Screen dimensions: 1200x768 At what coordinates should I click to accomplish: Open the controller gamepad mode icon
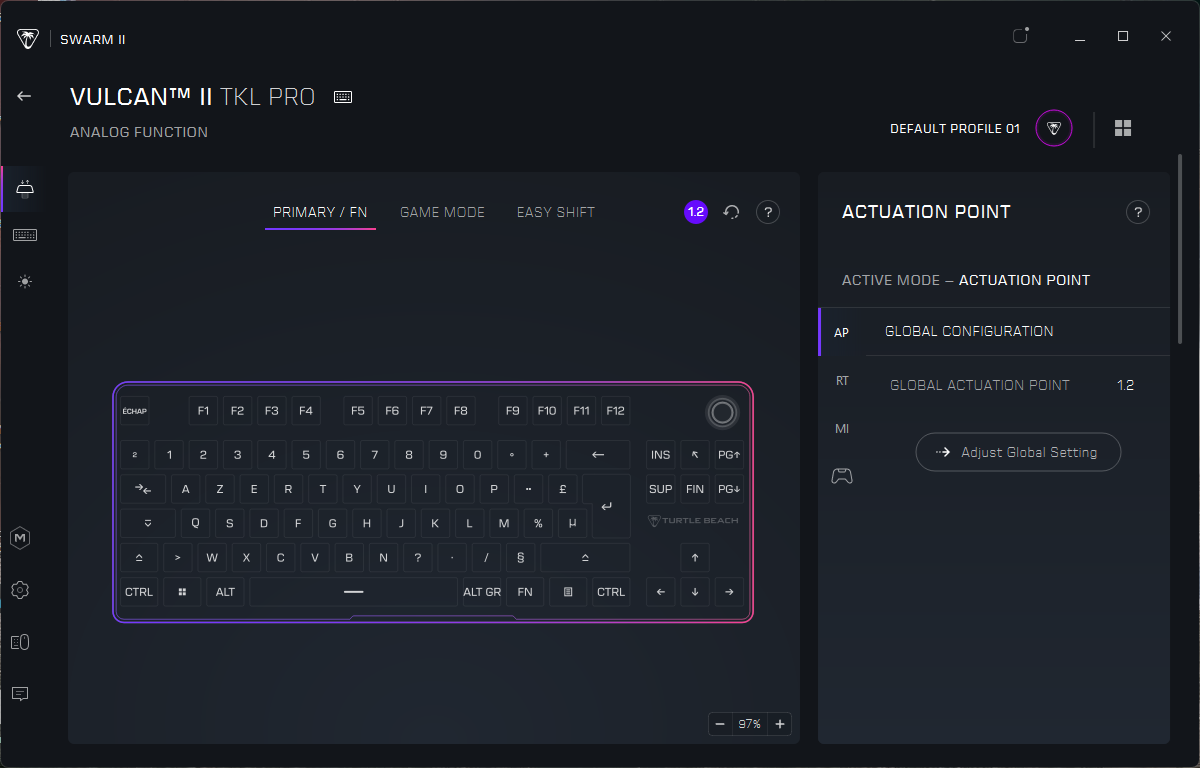[842, 477]
